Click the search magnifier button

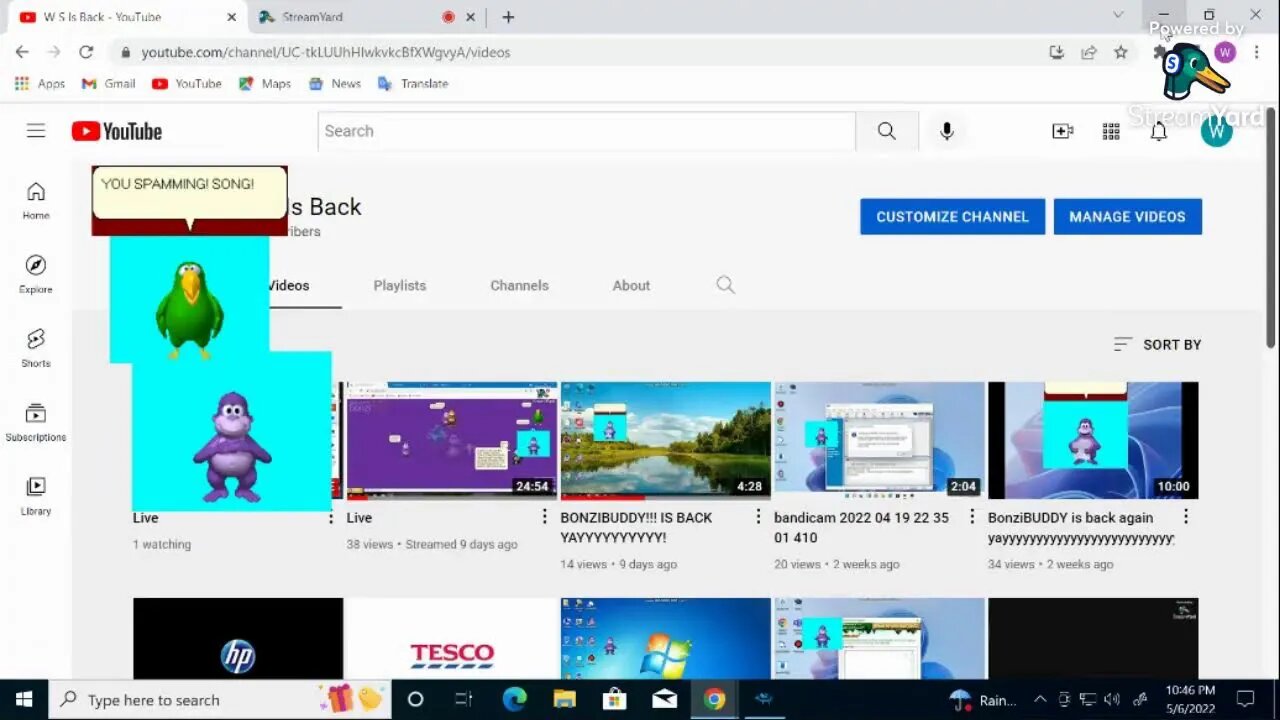[887, 131]
